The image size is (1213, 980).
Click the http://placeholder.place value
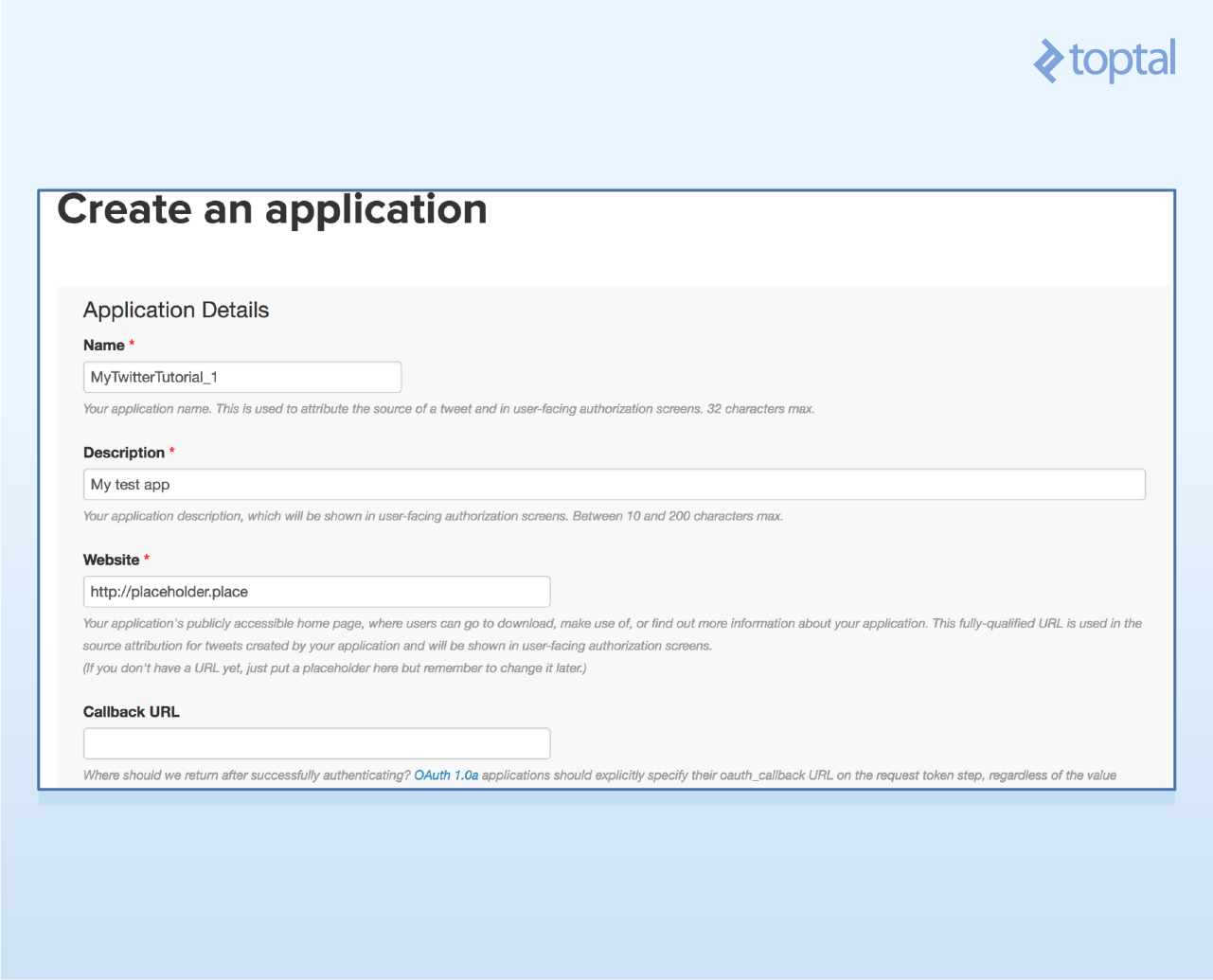(167, 591)
